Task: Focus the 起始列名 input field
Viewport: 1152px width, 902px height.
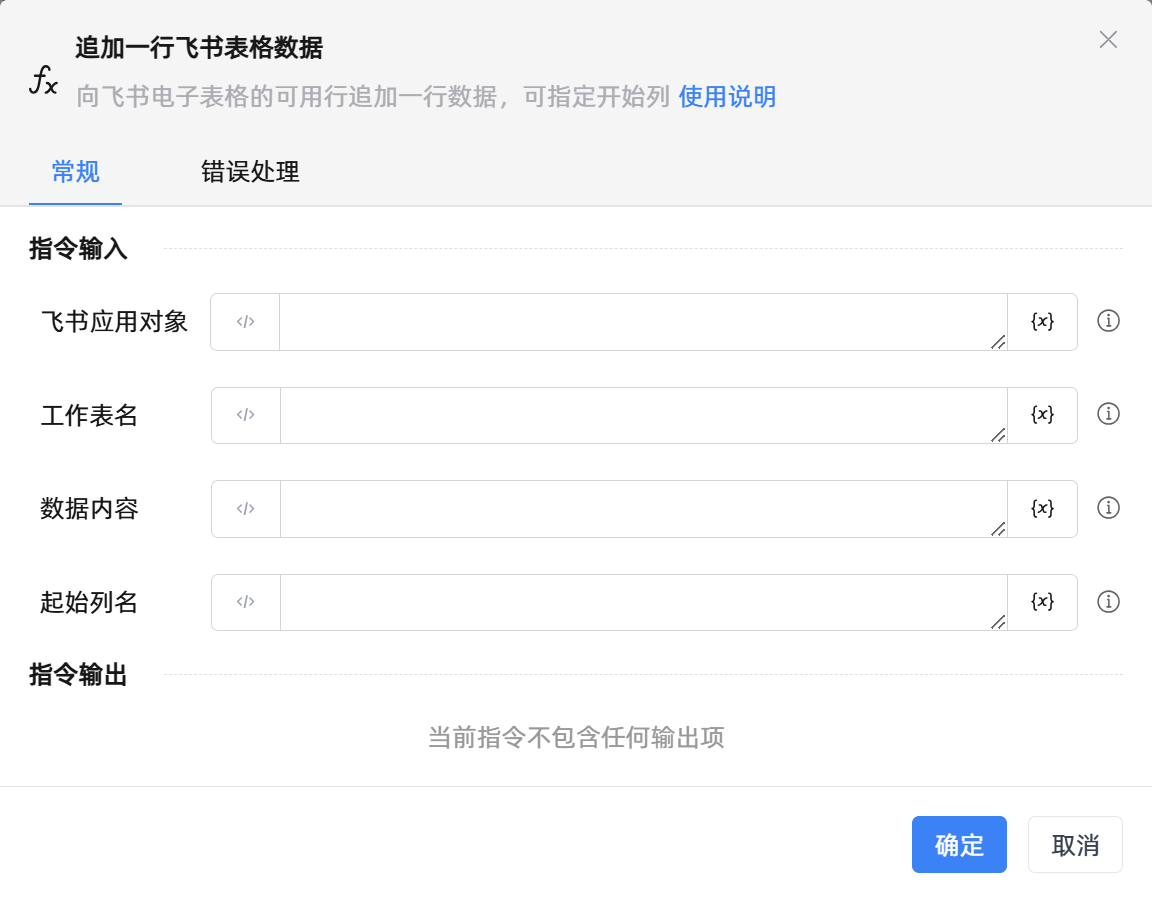Action: click(643, 602)
